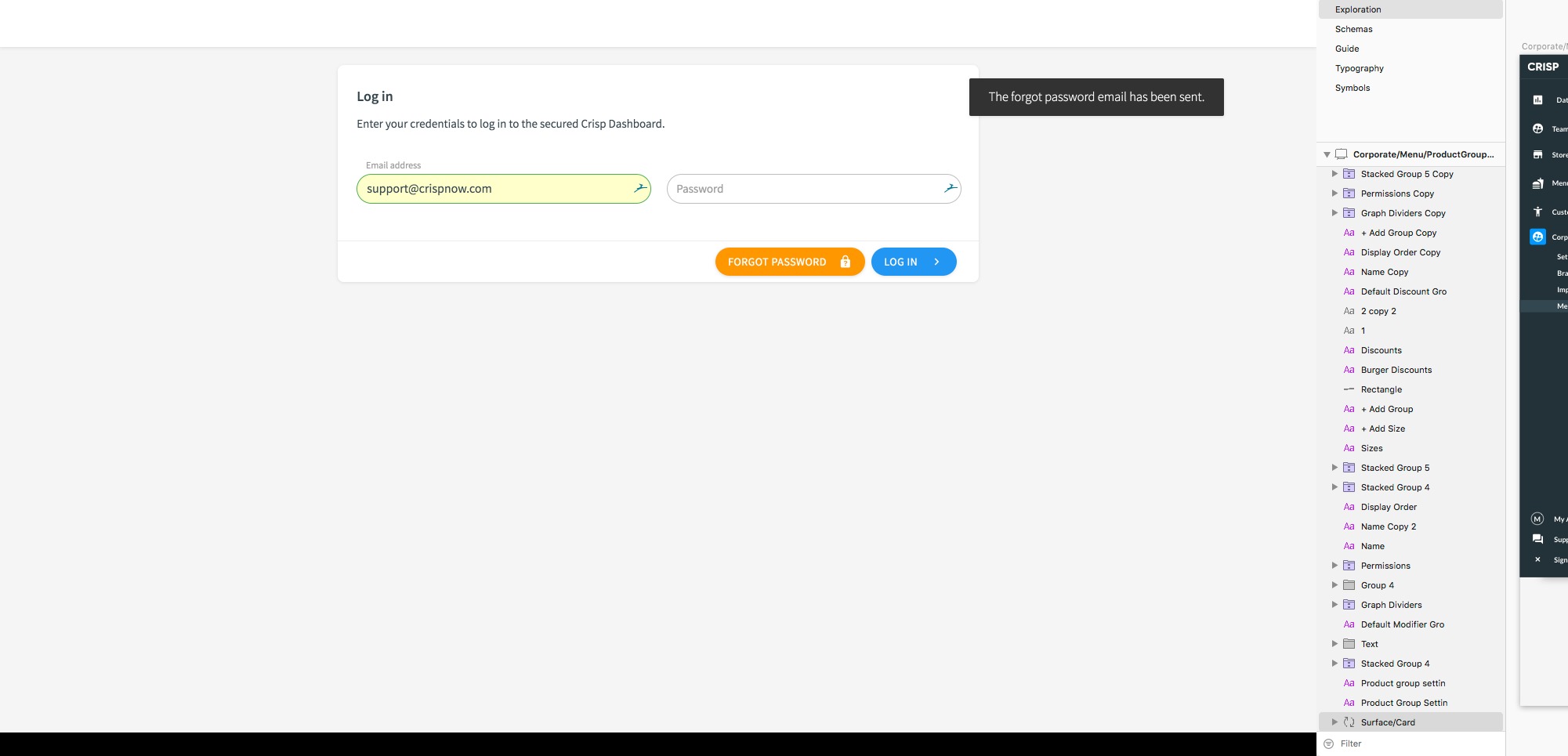Expand the Graph Dividers Copy layer arrow
This screenshot has width=1568, height=756.
[1334, 213]
